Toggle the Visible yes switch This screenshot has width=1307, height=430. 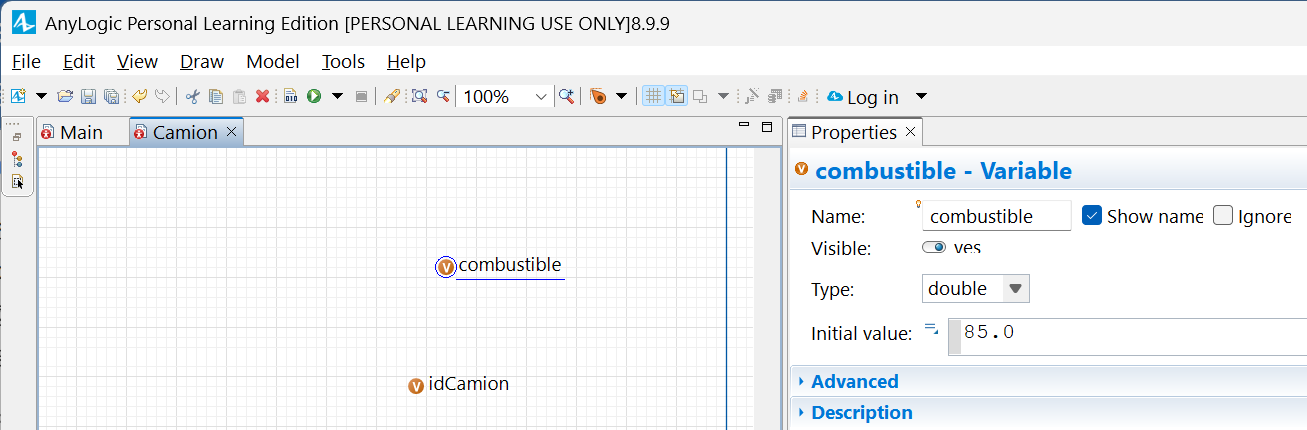pos(934,247)
